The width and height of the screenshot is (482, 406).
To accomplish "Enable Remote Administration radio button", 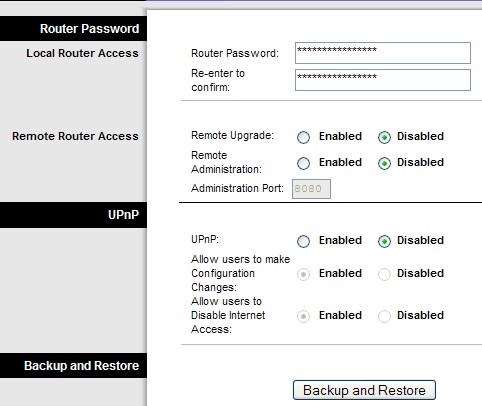I will pos(303,163).
